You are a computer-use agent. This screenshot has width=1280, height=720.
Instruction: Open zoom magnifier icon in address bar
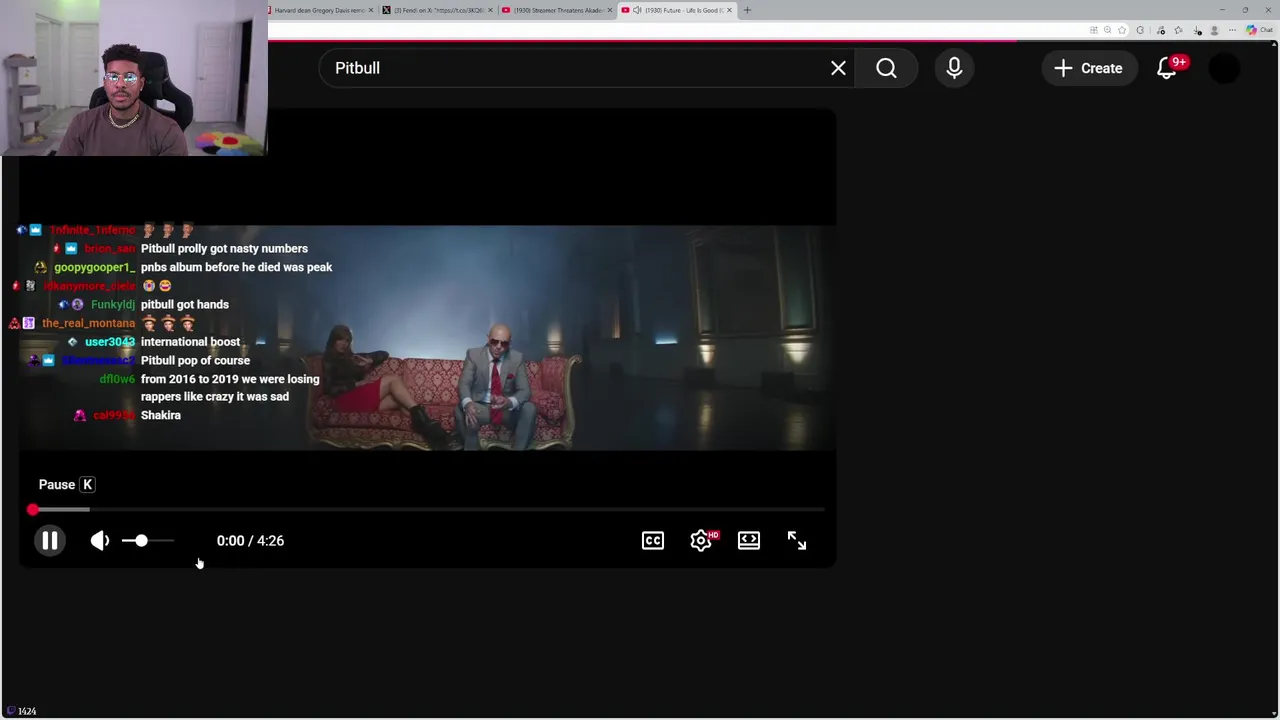tap(1107, 30)
